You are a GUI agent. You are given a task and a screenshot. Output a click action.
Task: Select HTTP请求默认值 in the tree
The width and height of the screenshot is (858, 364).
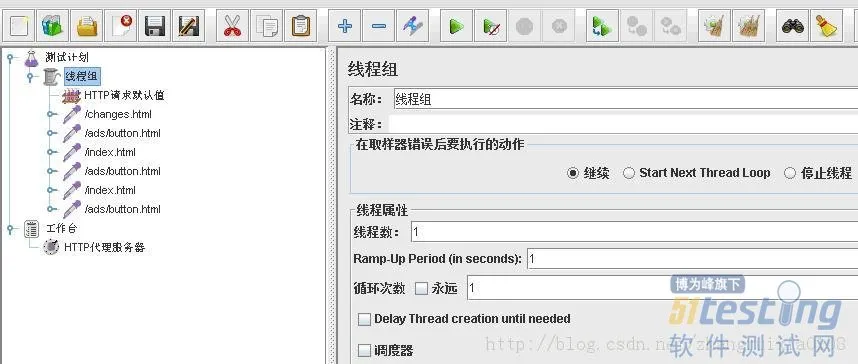point(124,96)
